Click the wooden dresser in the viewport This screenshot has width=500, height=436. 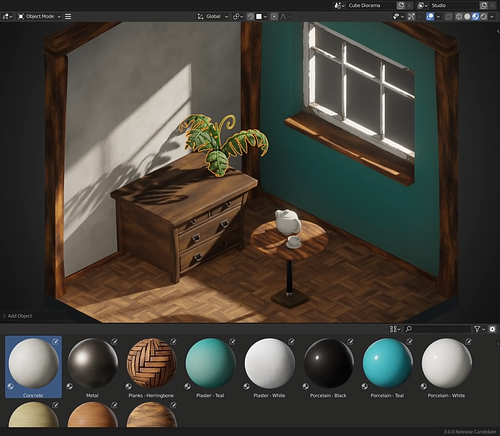coord(183,217)
